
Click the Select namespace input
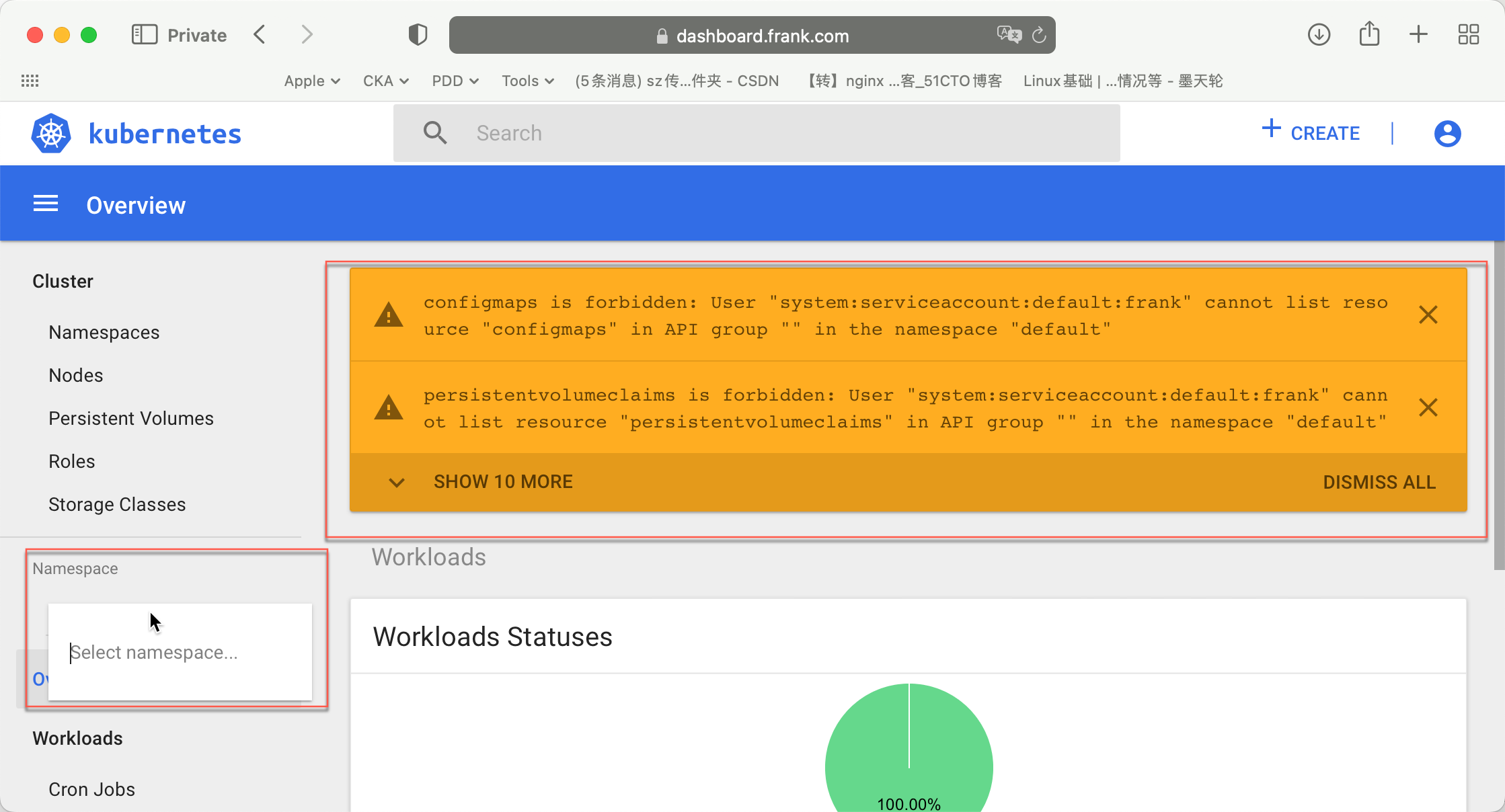(180, 652)
